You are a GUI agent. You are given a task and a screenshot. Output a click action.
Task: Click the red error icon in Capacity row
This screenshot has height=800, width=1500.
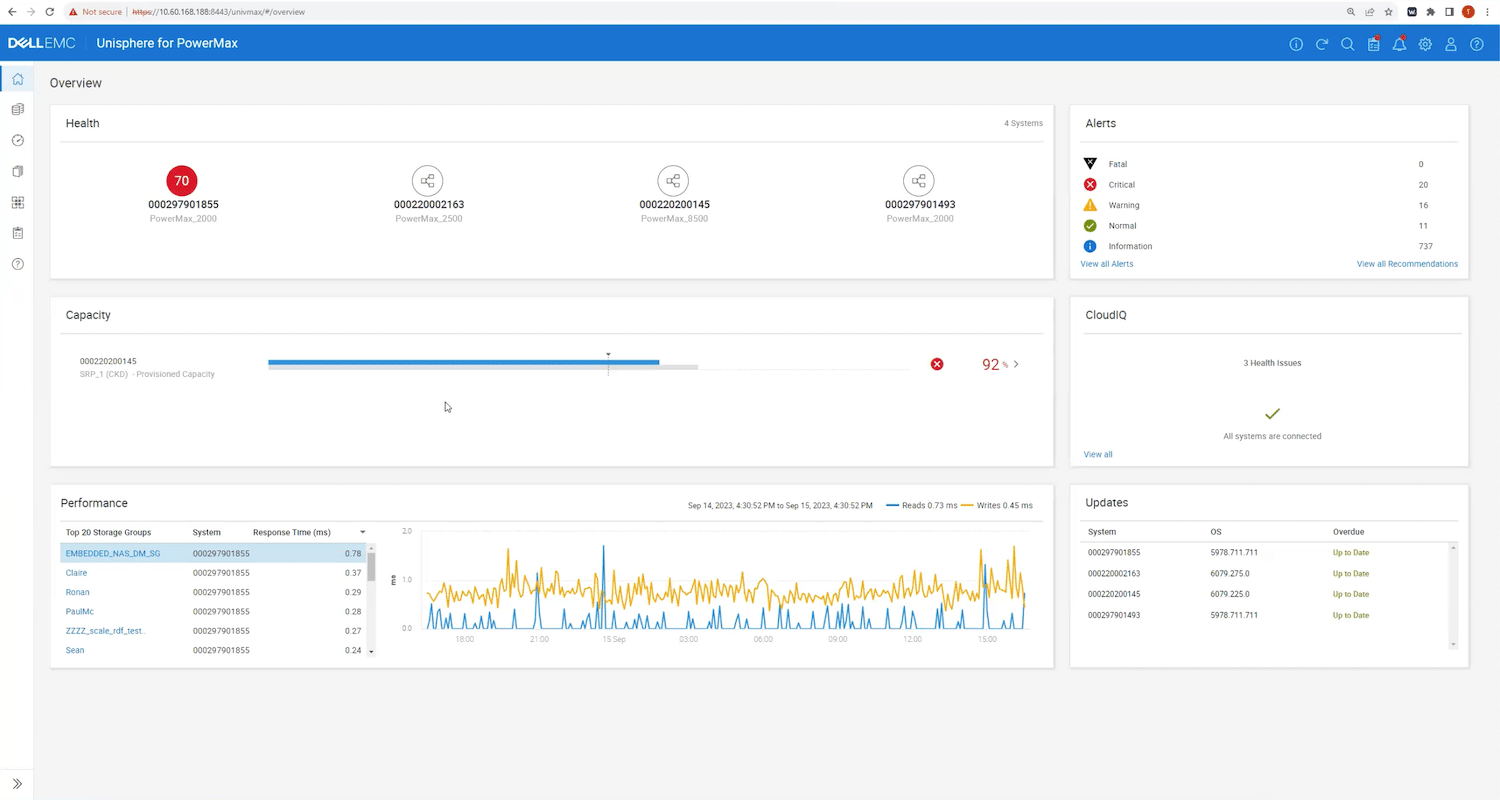pyautogui.click(x=937, y=364)
